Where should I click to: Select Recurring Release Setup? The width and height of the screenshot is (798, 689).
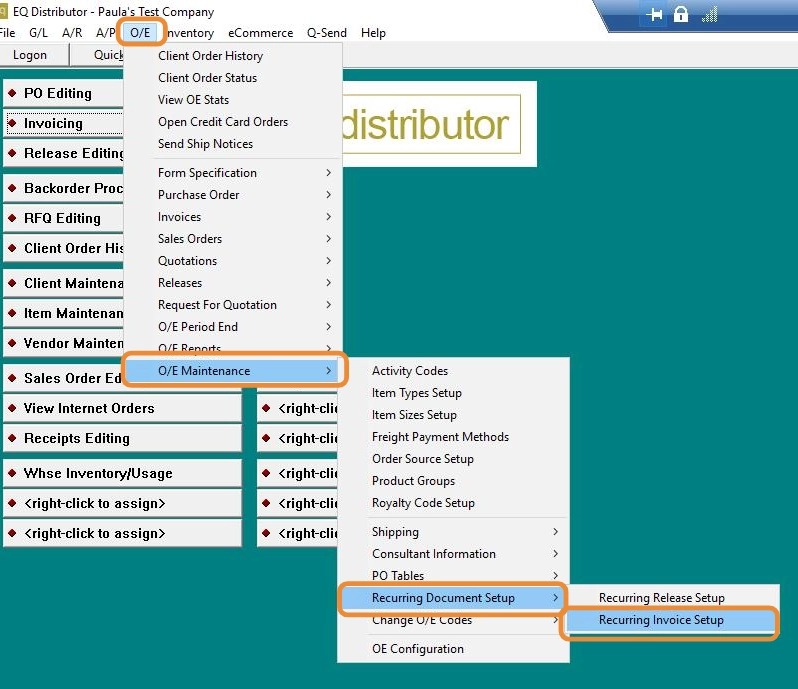[x=672, y=598]
